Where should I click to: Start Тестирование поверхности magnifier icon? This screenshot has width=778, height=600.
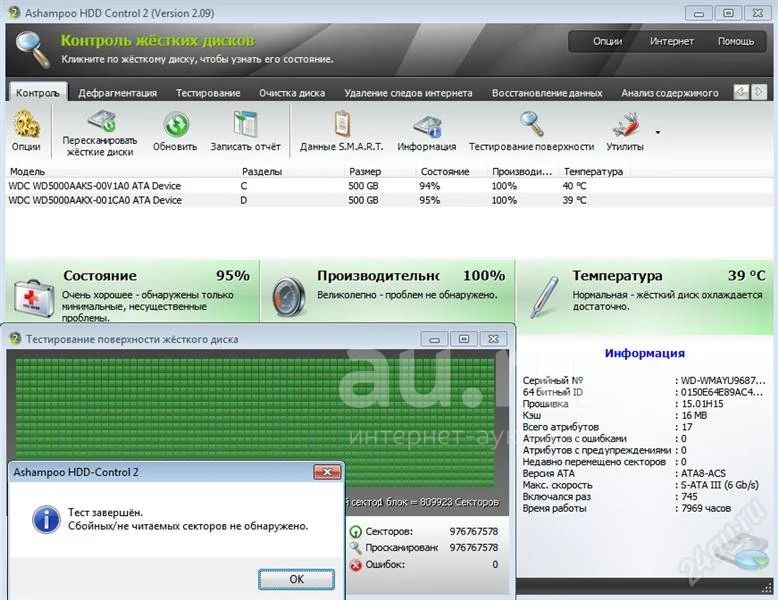coord(531,124)
